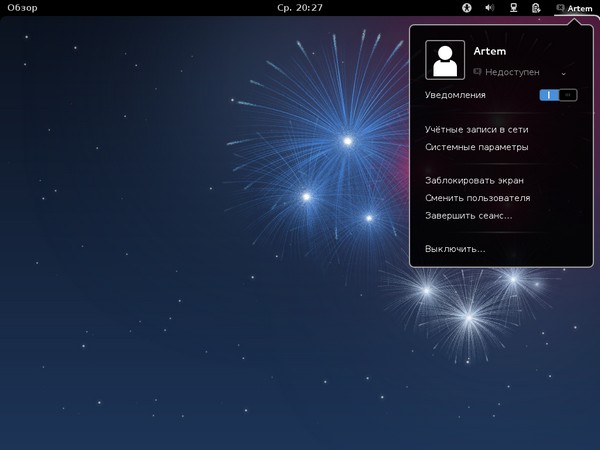
Task: Open Учётные записи в сети
Action: tap(476, 130)
